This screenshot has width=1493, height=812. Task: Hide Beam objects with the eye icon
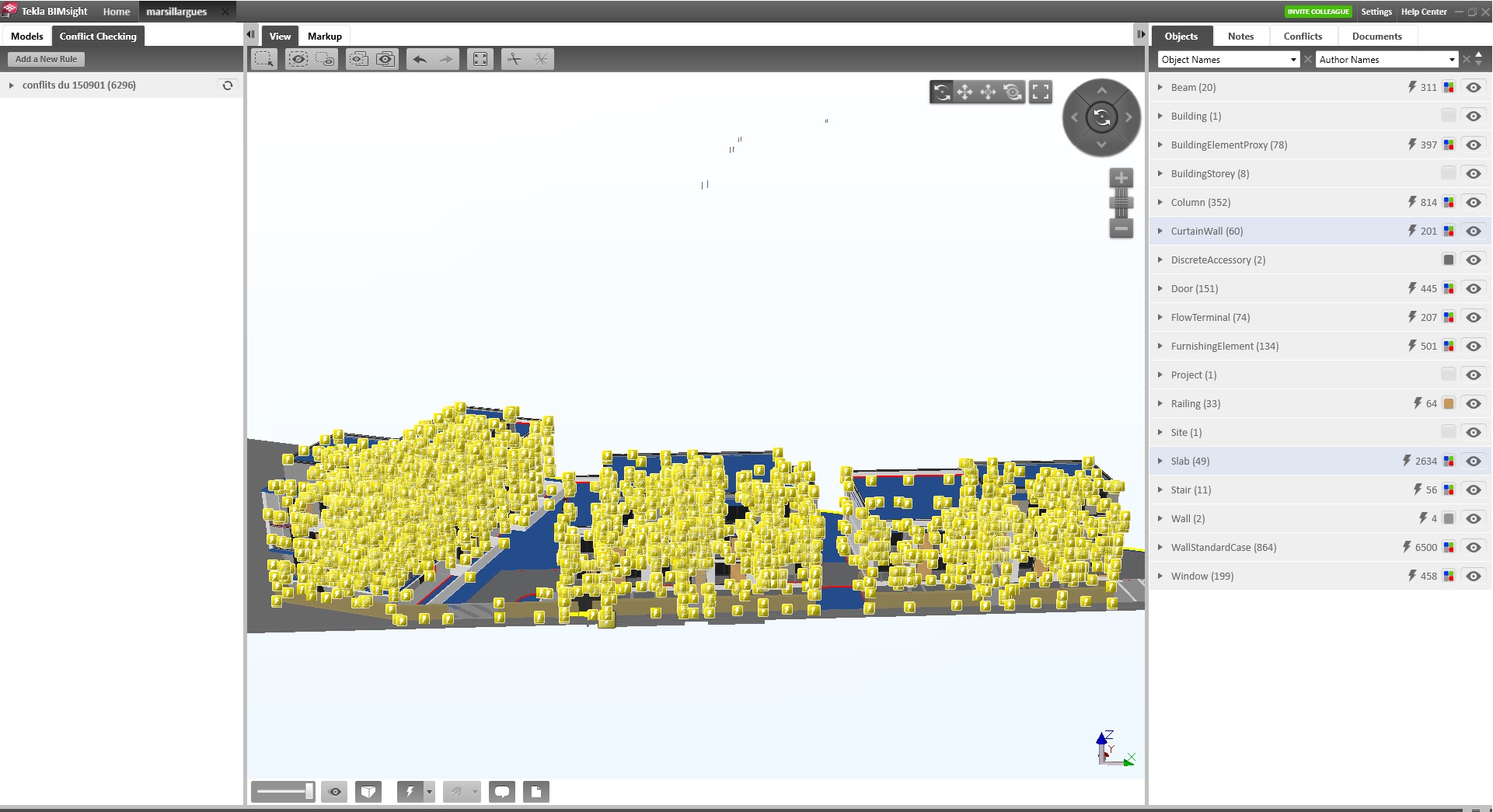pyautogui.click(x=1474, y=88)
